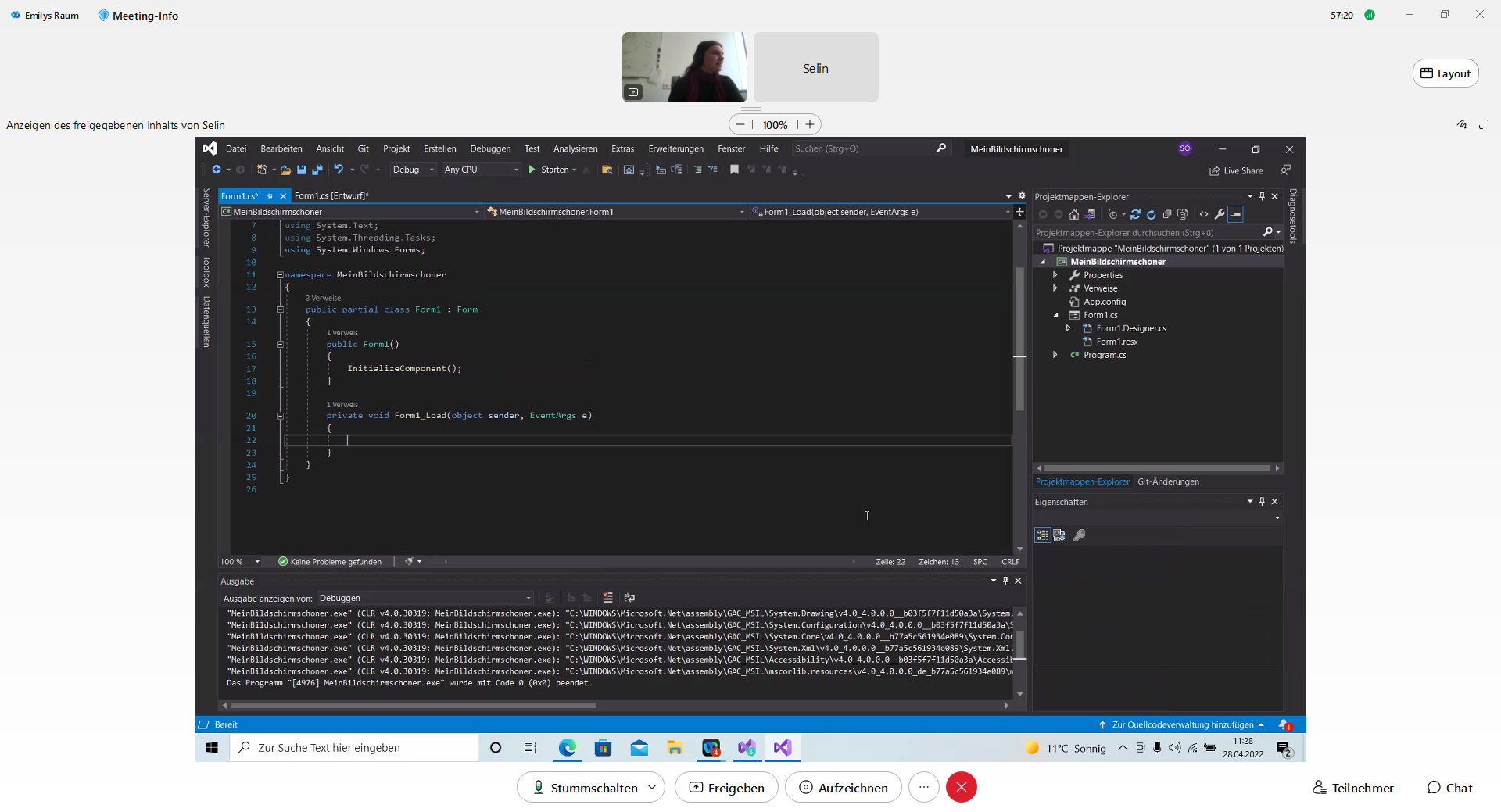Viewport: 1501px width, 812px height.
Task: Pin the Eigenschaften panel
Action: 1262,502
